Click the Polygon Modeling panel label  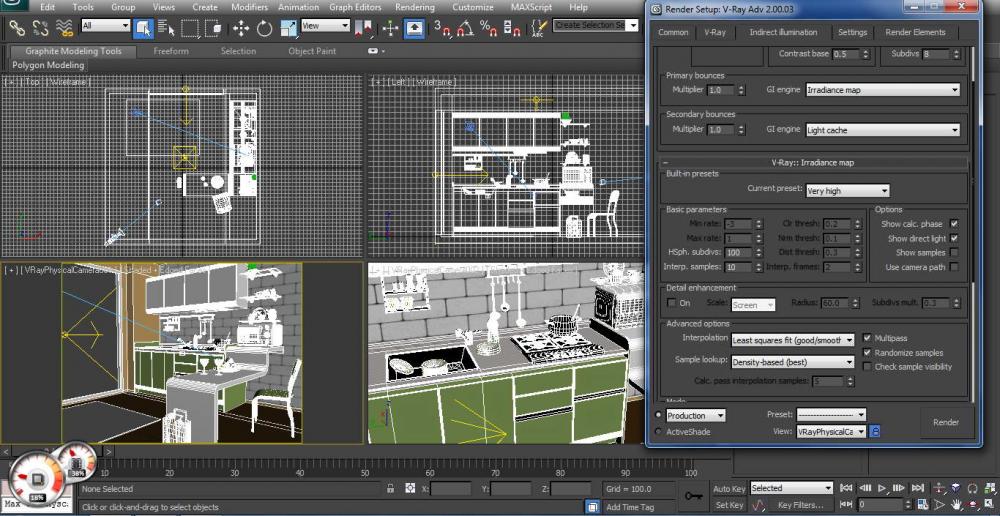tap(48, 65)
